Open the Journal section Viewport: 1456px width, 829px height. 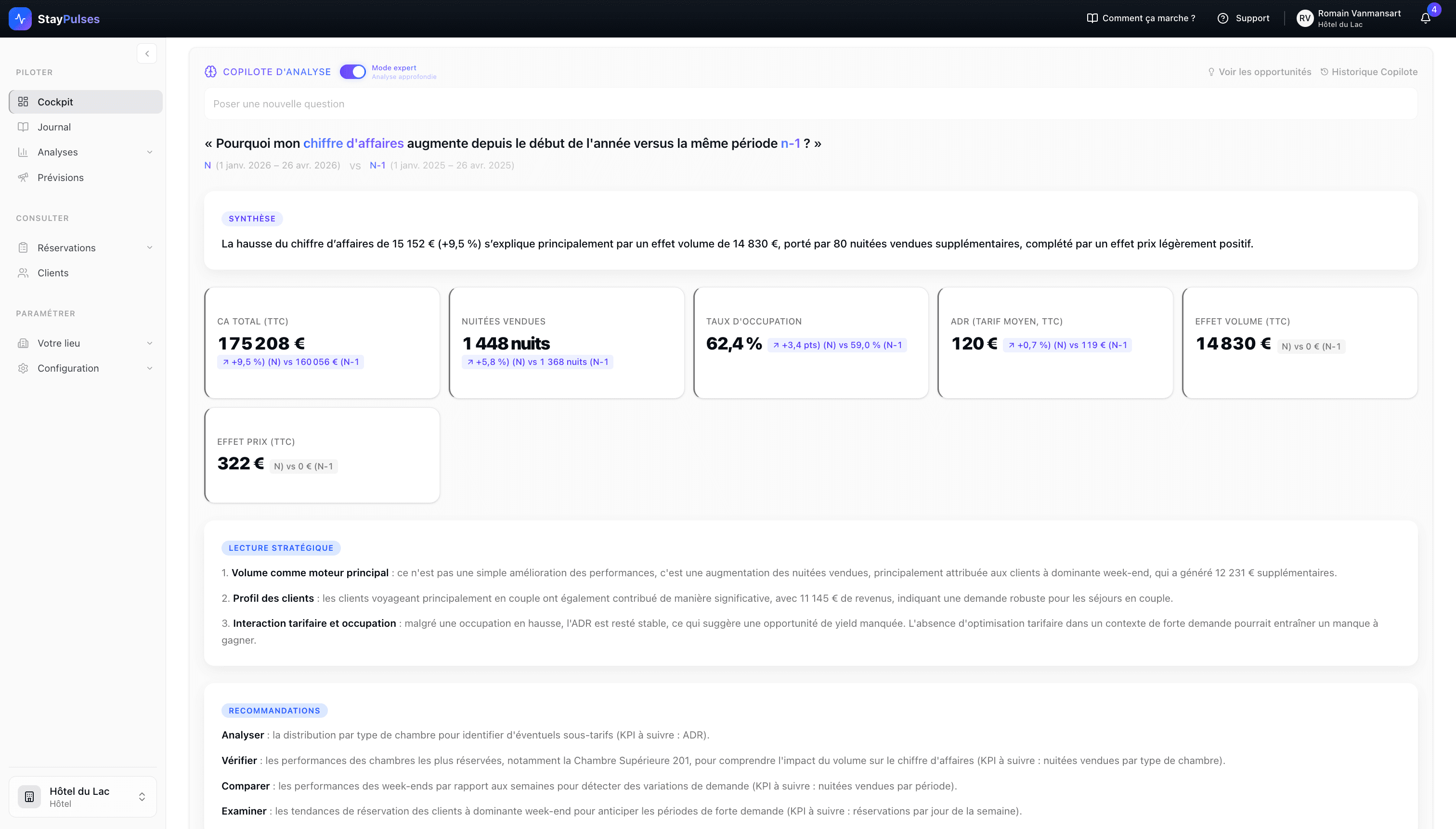click(x=54, y=127)
